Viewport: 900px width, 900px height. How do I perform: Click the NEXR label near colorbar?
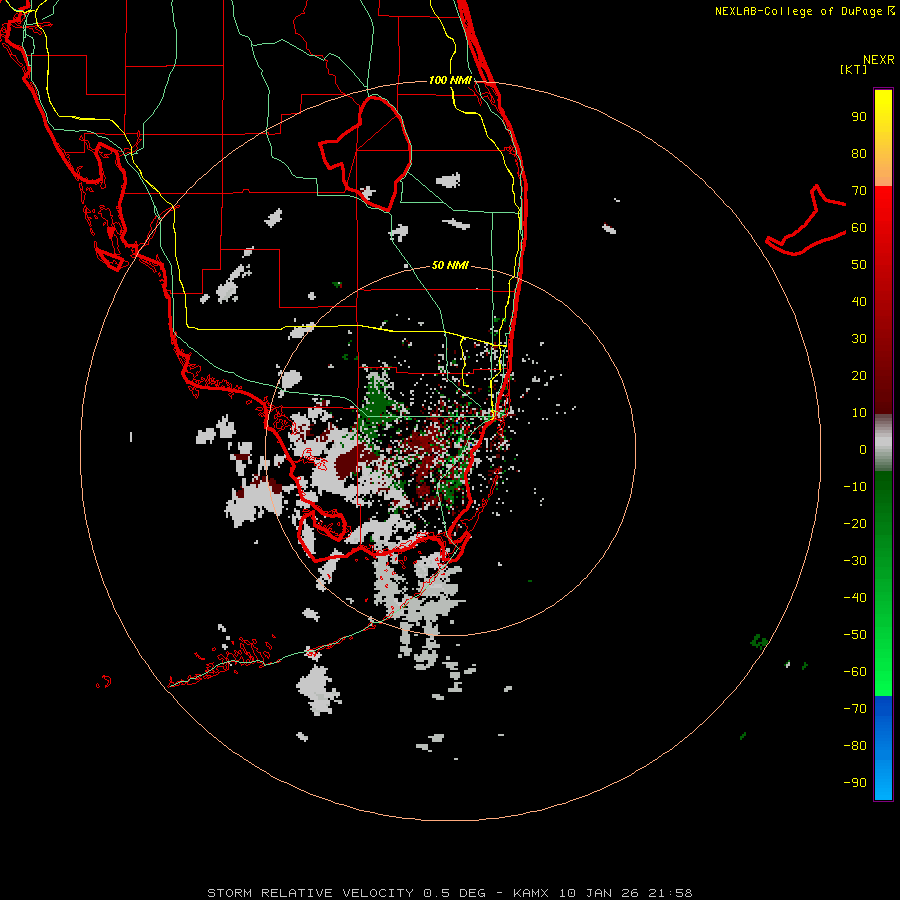(x=879, y=60)
